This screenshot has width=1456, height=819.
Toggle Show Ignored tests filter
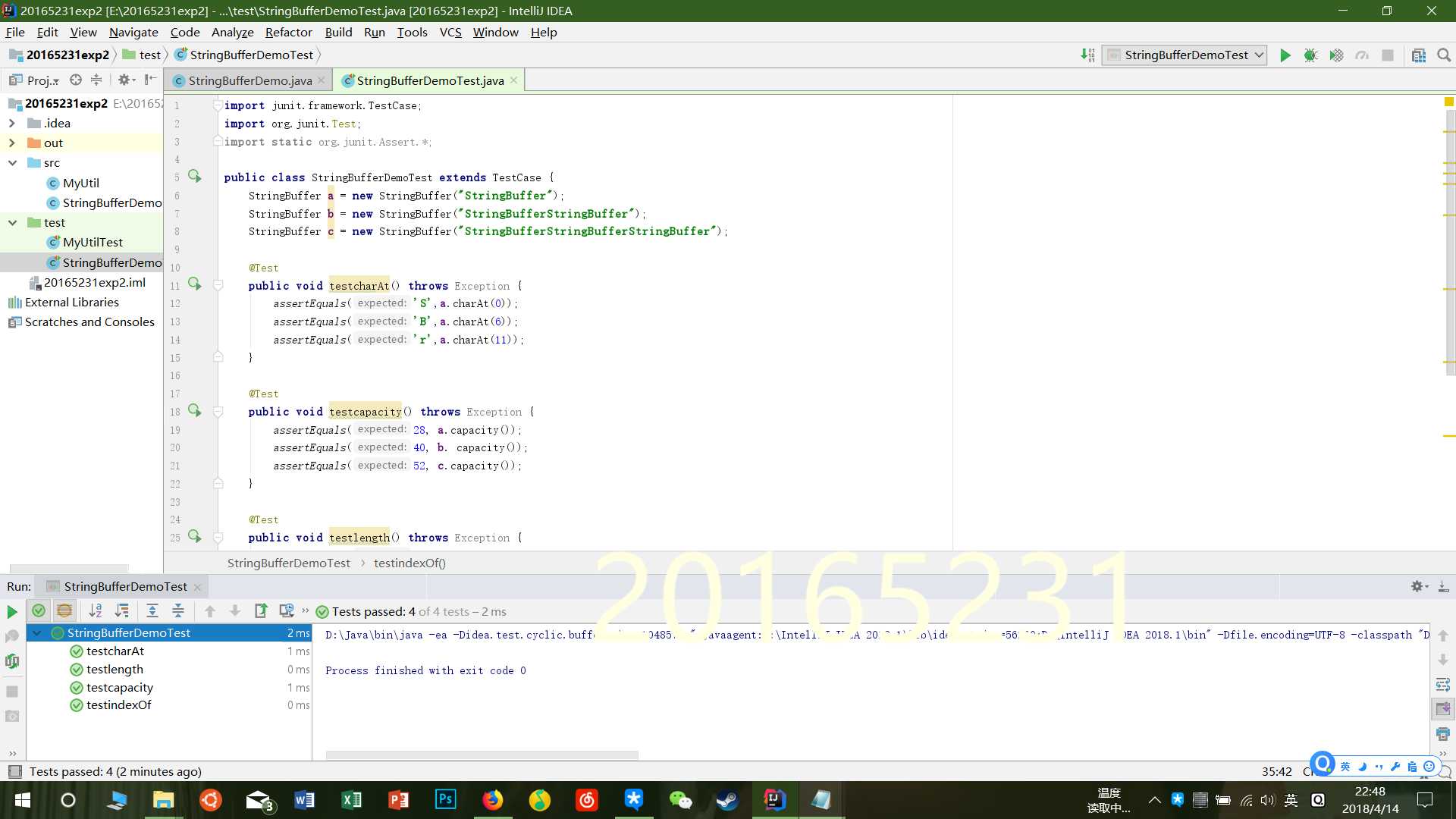tap(64, 610)
